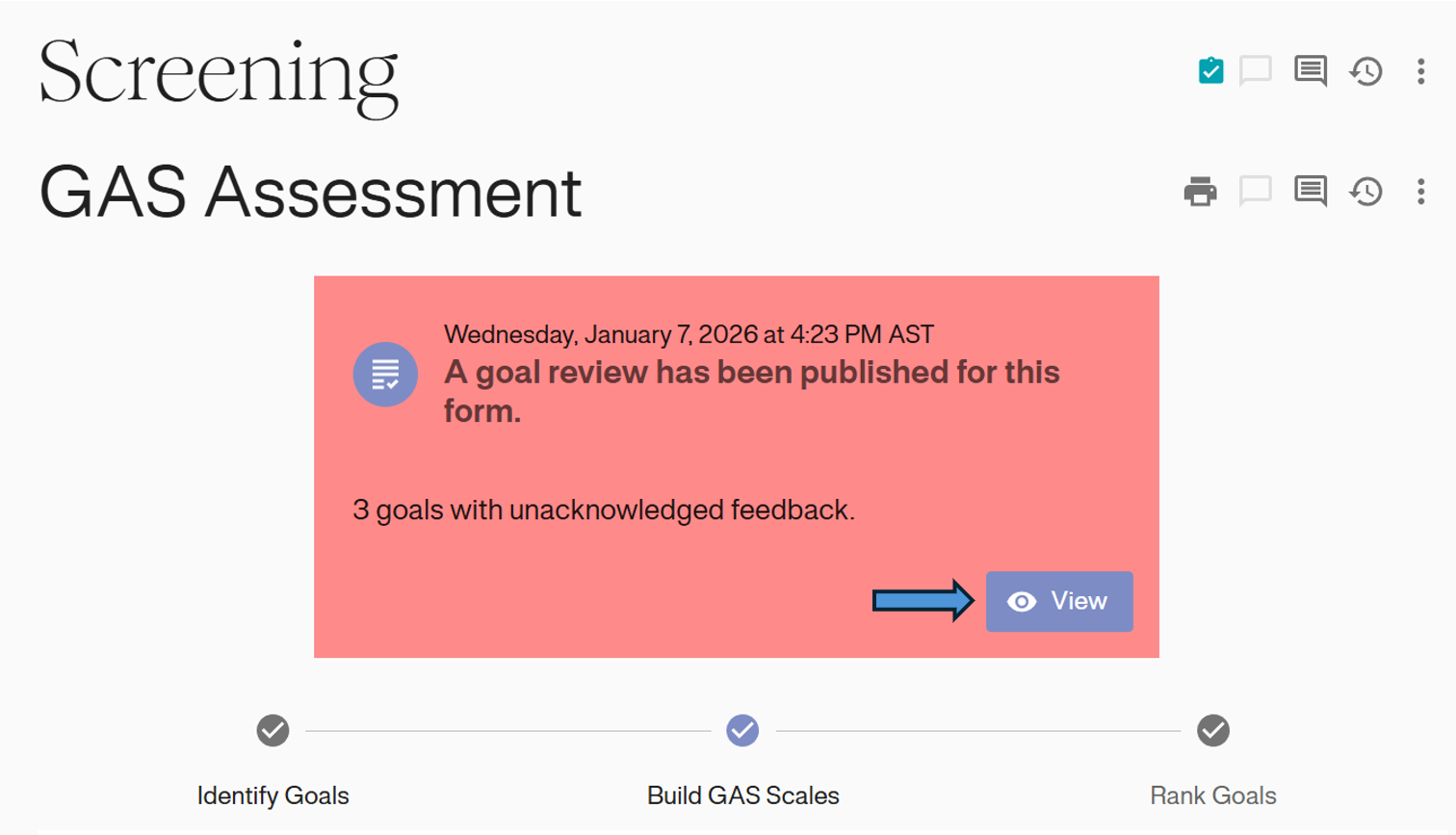Show GAS Assessment revision history
Screen dimensions: 1456x835
click(1365, 192)
